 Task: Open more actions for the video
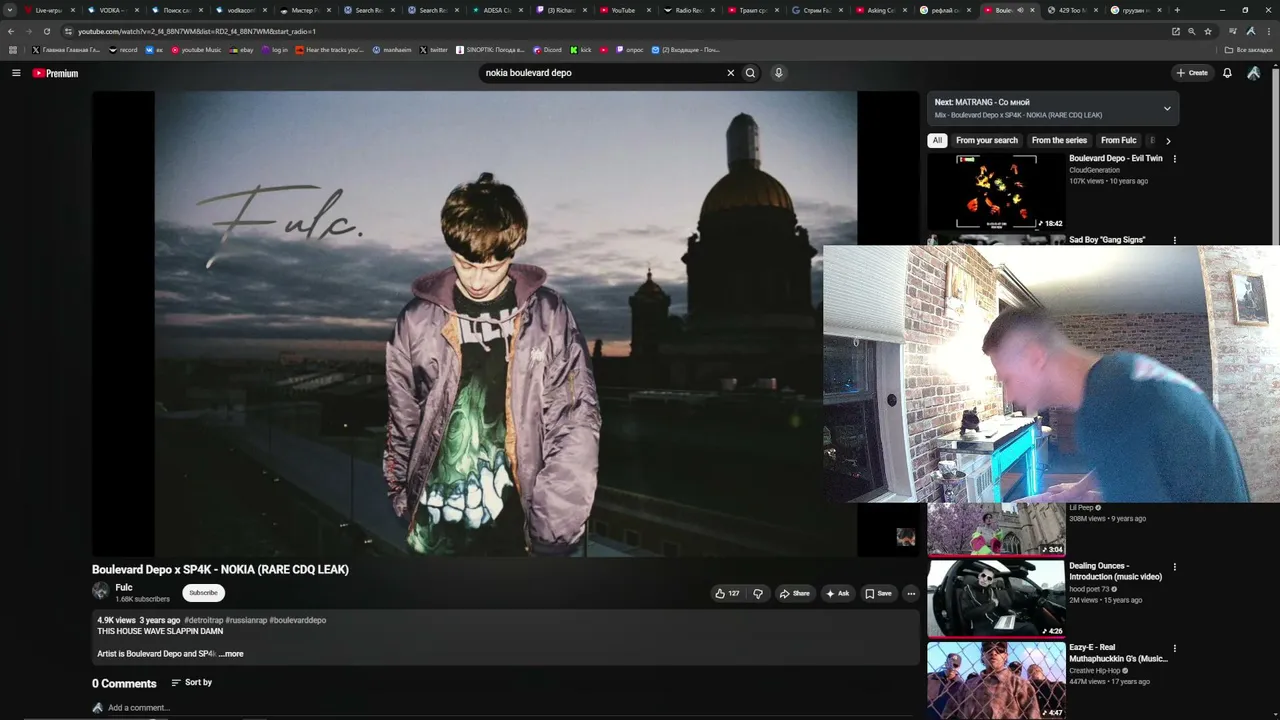(x=911, y=593)
